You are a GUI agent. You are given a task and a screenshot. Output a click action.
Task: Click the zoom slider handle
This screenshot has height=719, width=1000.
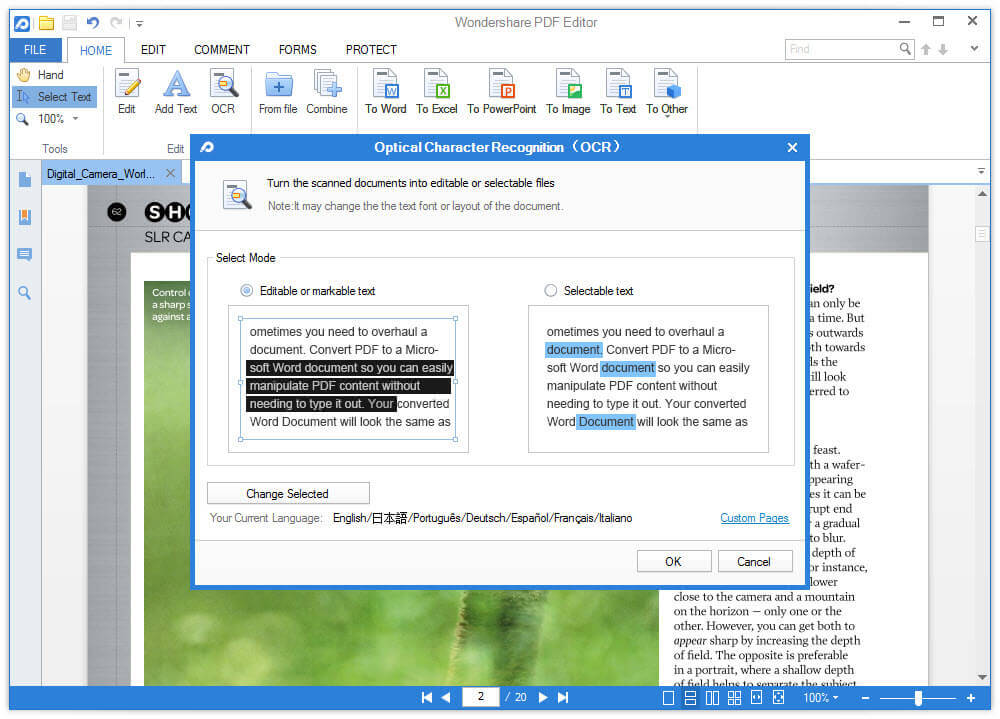coord(918,698)
